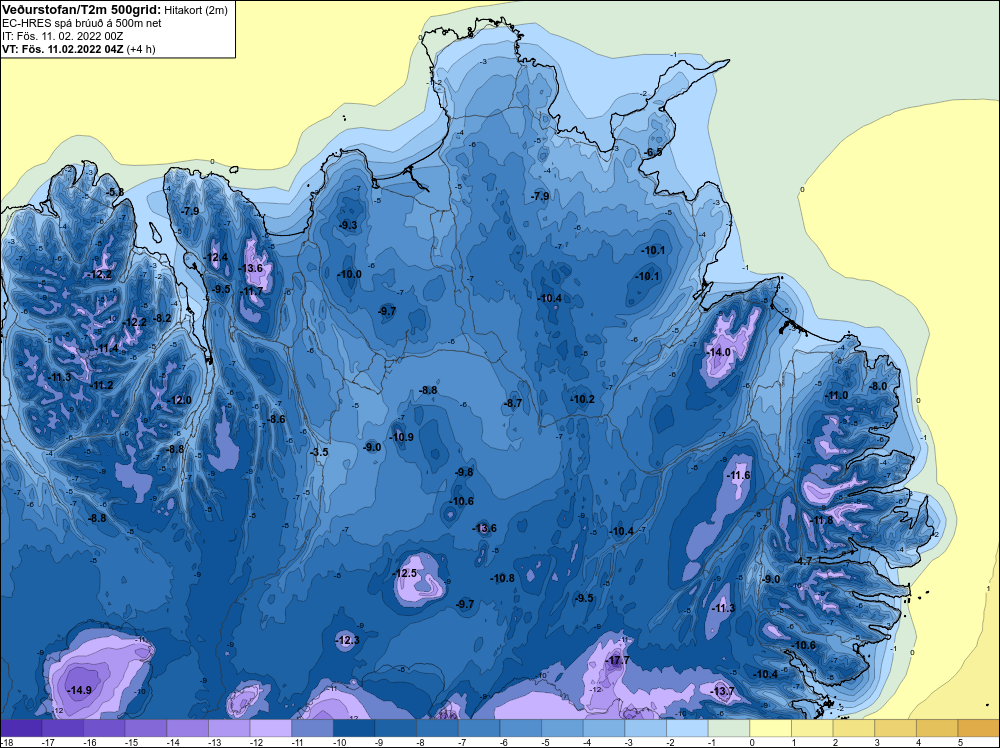Click the -8.0 temperature value
Image resolution: width=1000 pixels, height=748 pixels.
pos(878,386)
